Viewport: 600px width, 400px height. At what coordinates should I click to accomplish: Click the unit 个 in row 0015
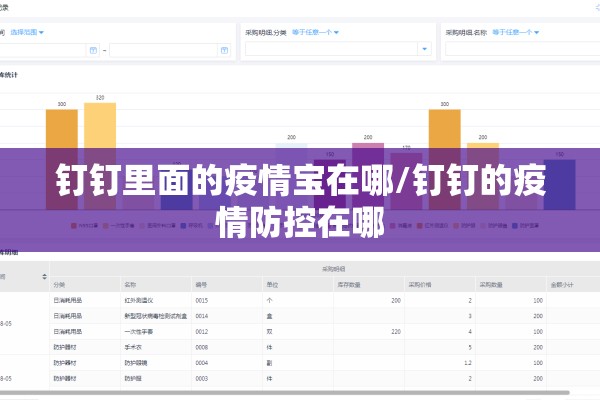(269, 300)
